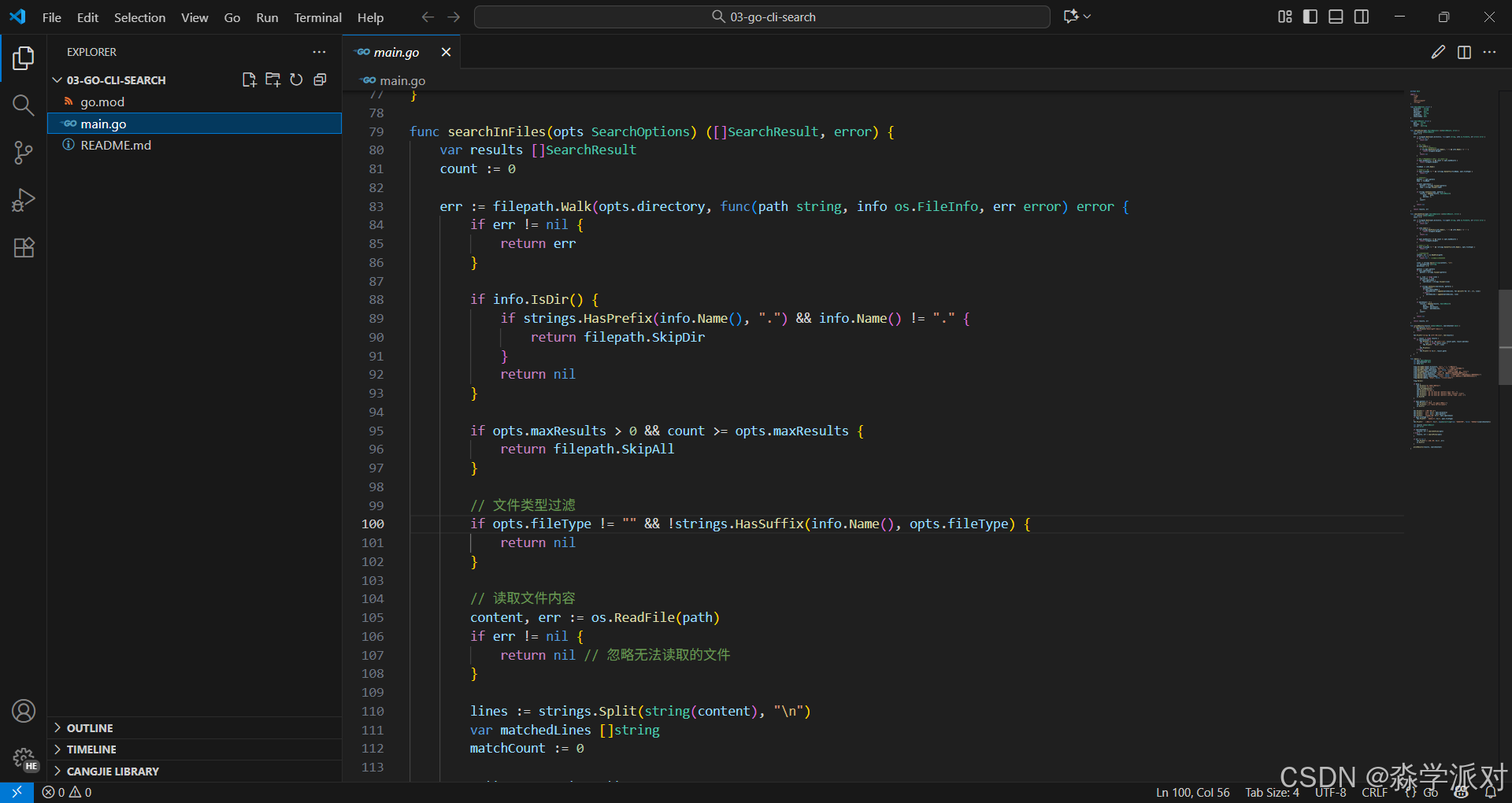This screenshot has width=1512, height=803.
Task: Click filepath.SkipAll on line 96
Action: pos(613,449)
